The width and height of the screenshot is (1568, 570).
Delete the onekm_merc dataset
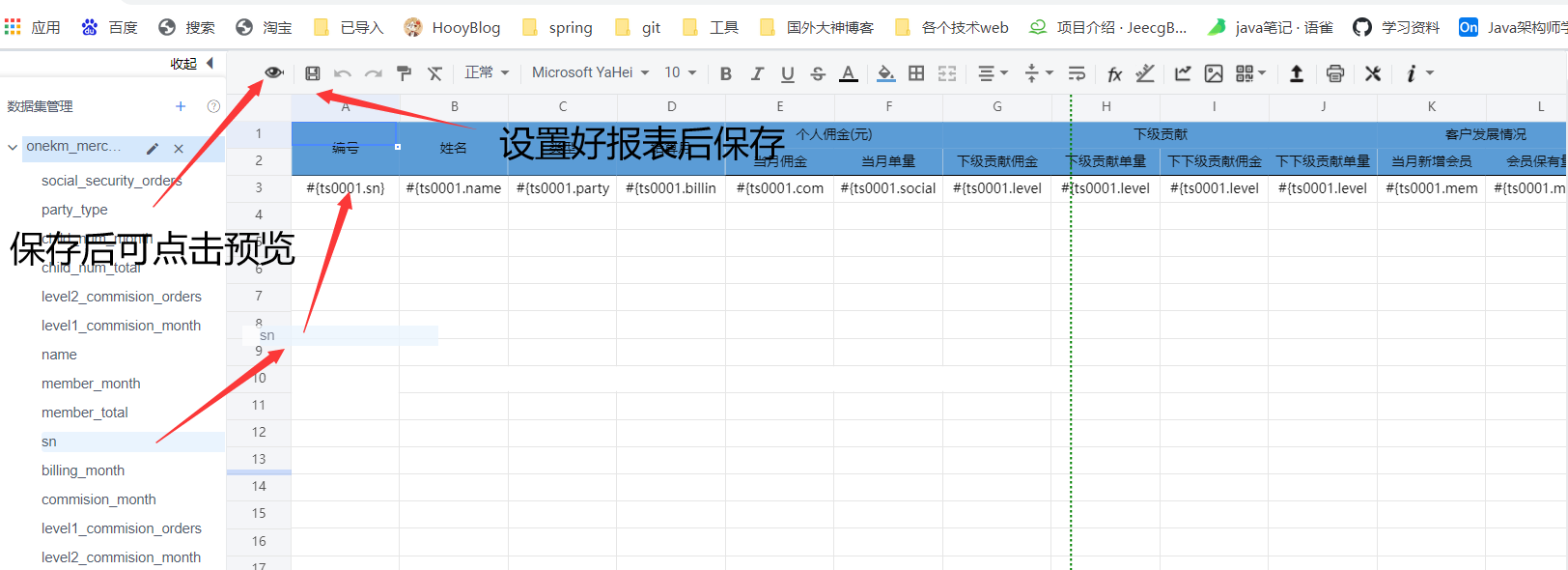click(179, 148)
